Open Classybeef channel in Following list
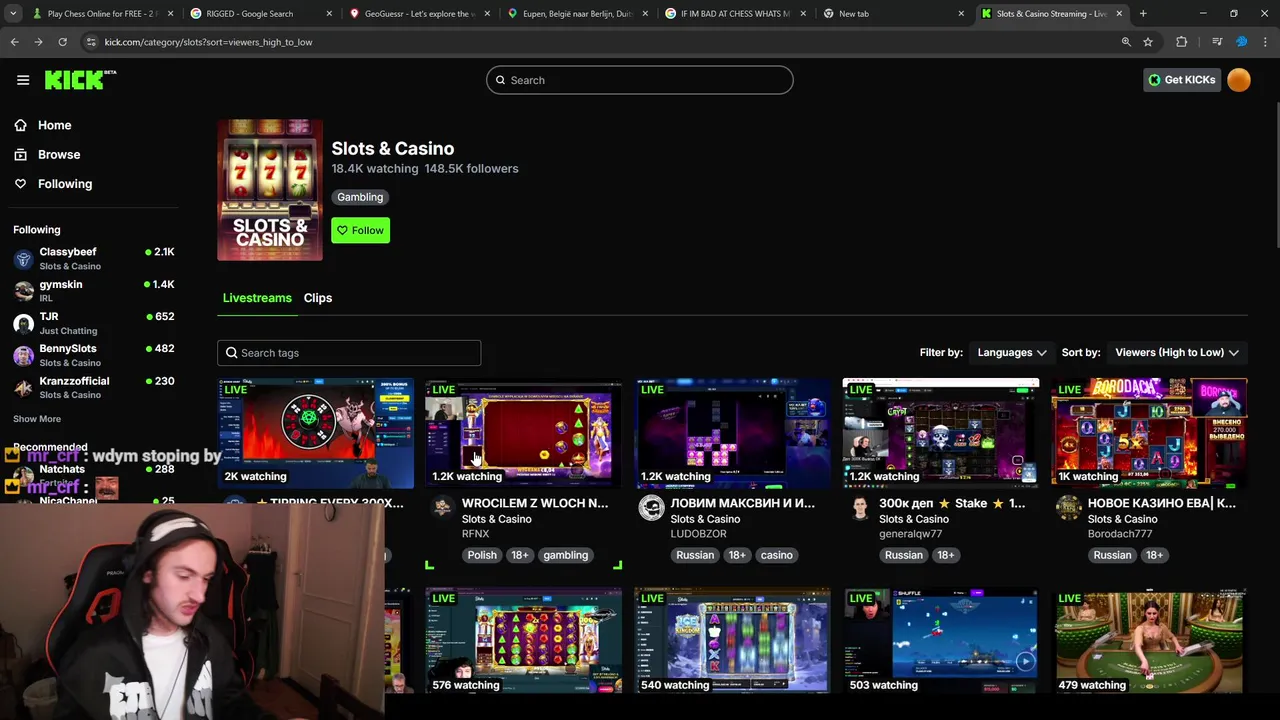Viewport: 1280px width, 720px height. click(94, 258)
